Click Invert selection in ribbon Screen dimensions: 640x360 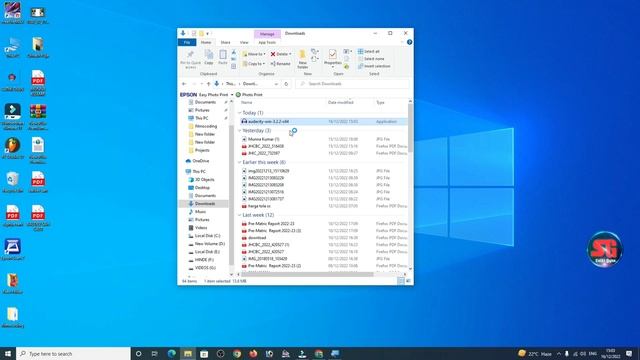(x=374, y=66)
